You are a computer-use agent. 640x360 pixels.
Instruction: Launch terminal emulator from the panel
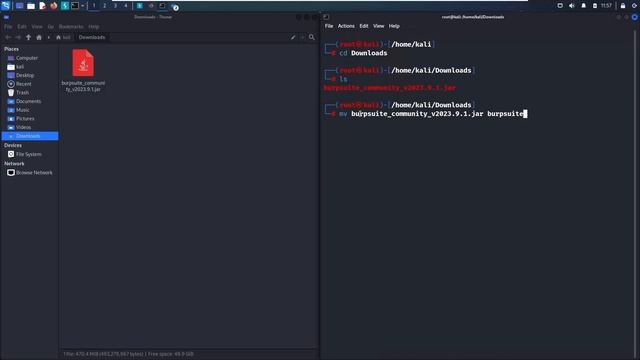click(x=75, y=6)
